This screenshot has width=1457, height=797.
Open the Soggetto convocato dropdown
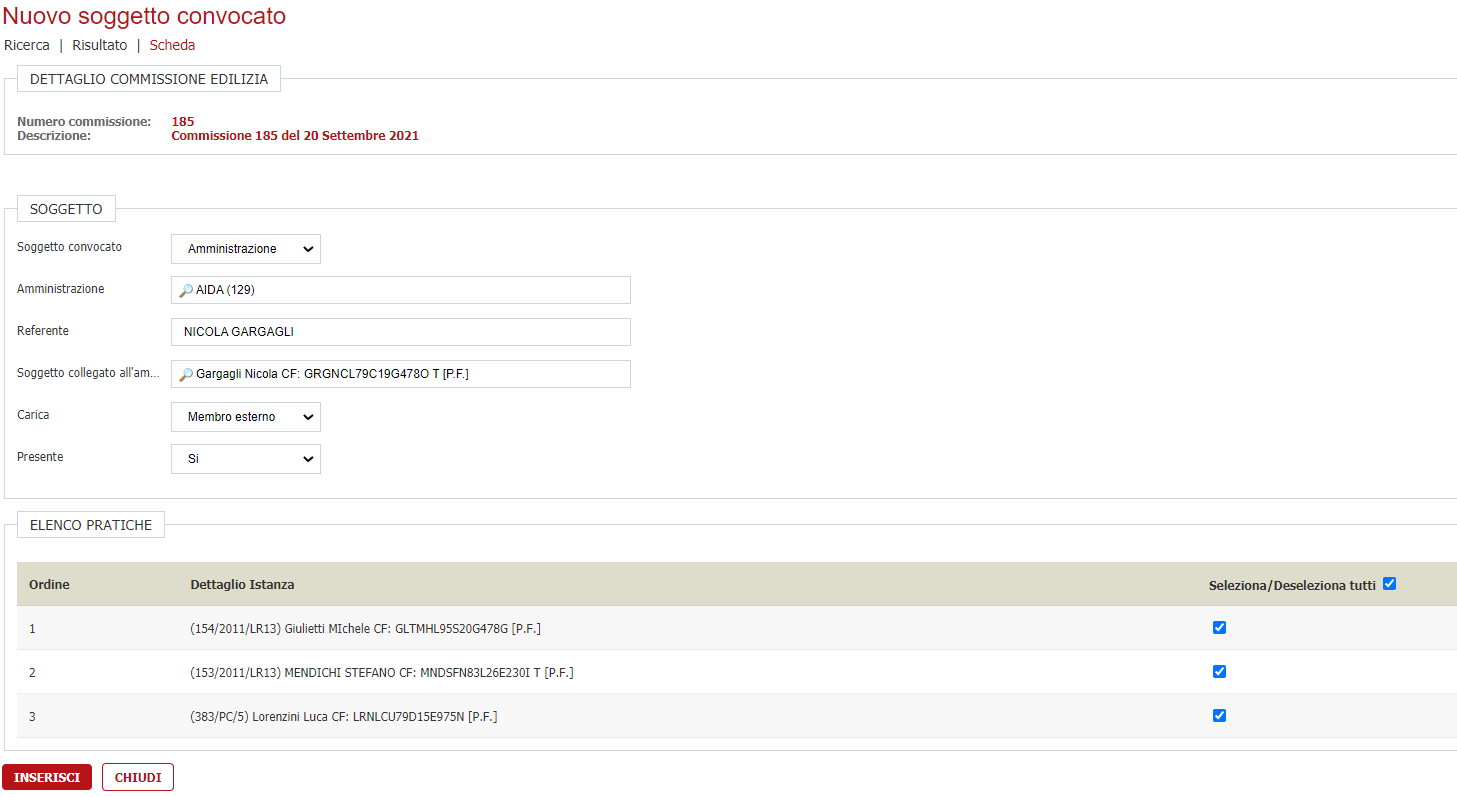246,249
